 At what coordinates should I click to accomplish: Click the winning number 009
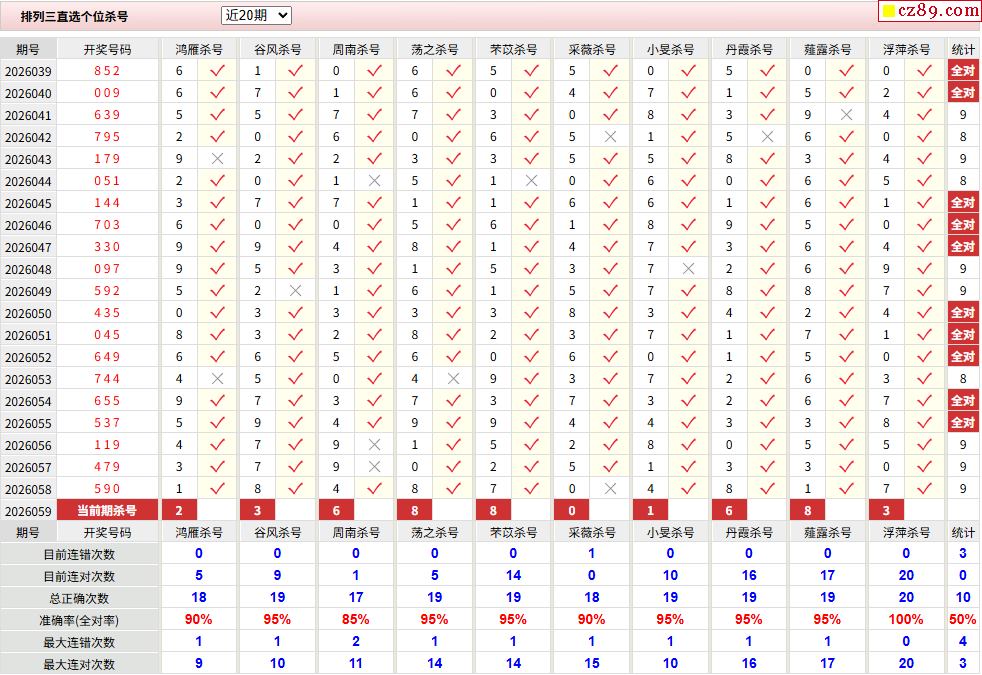107,93
